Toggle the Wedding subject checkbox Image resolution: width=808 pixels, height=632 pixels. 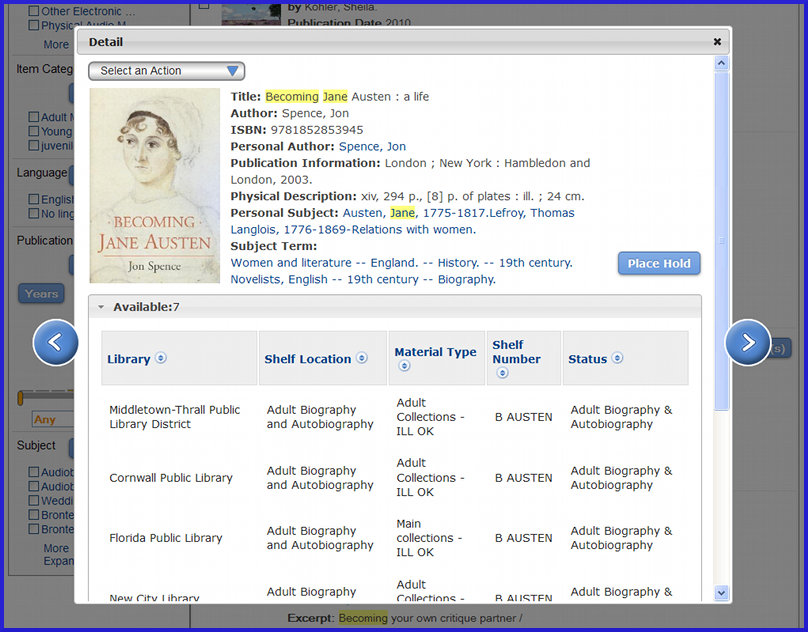tap(34, 501)
